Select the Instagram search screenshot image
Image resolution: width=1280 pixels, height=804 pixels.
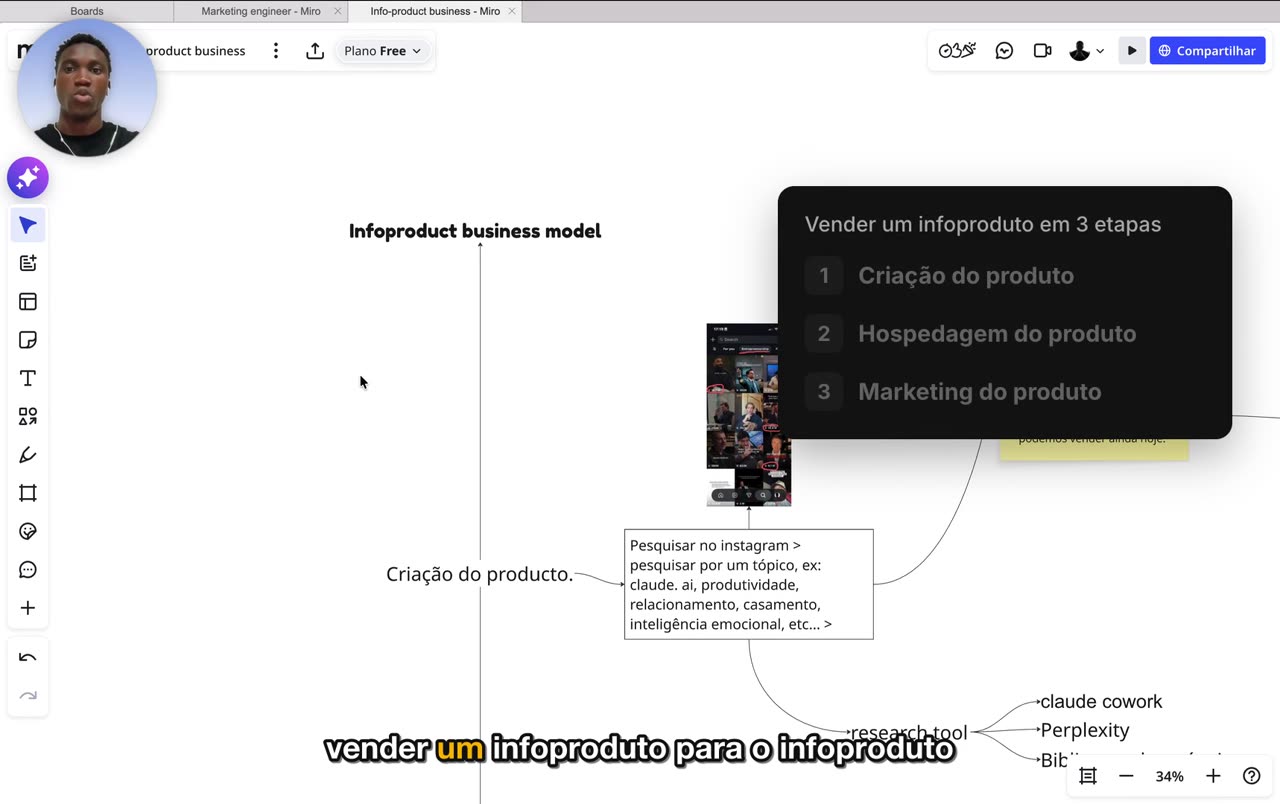tap(748, 414)
